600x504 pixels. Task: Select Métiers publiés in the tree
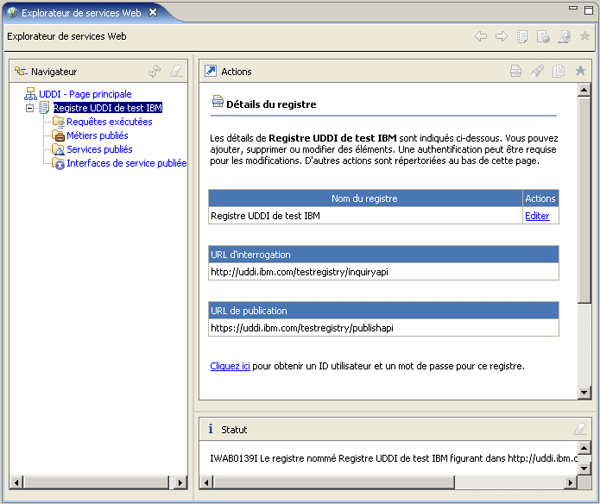click(97, 135)
